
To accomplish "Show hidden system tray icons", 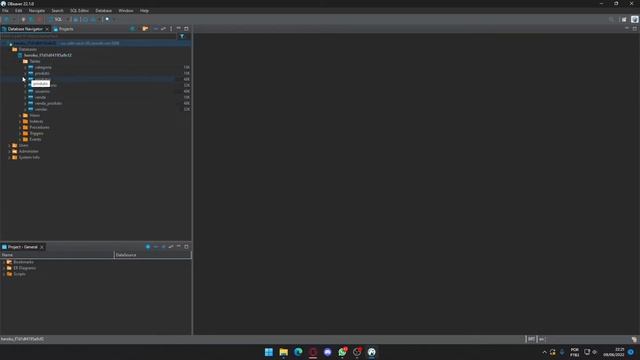I will (544, 352).
